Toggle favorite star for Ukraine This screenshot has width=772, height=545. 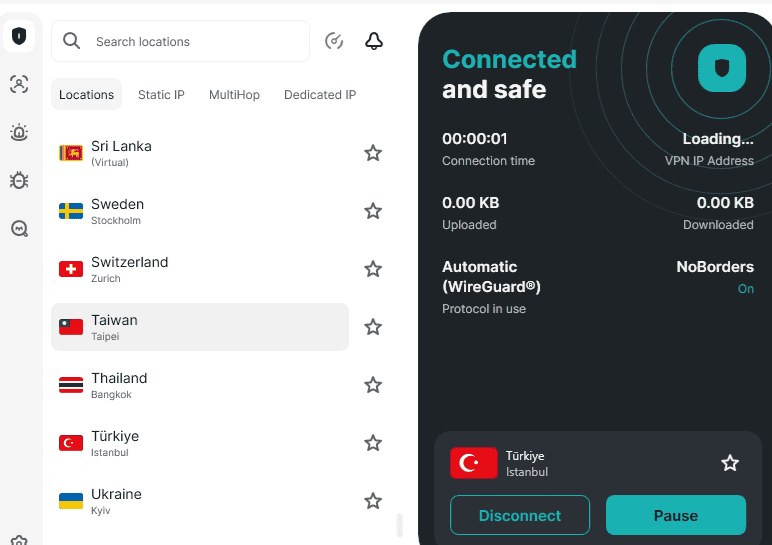point(373,501)
